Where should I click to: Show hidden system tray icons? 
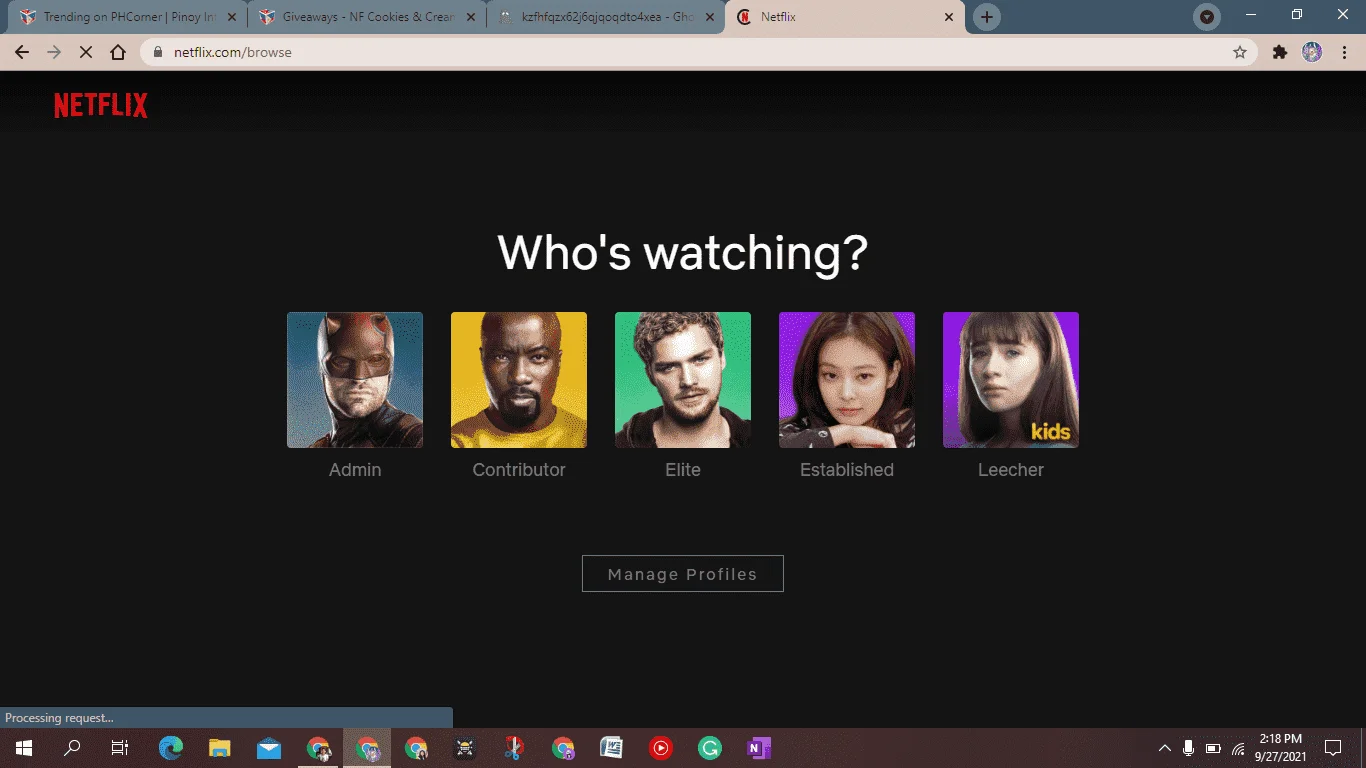coord(1165,748)
